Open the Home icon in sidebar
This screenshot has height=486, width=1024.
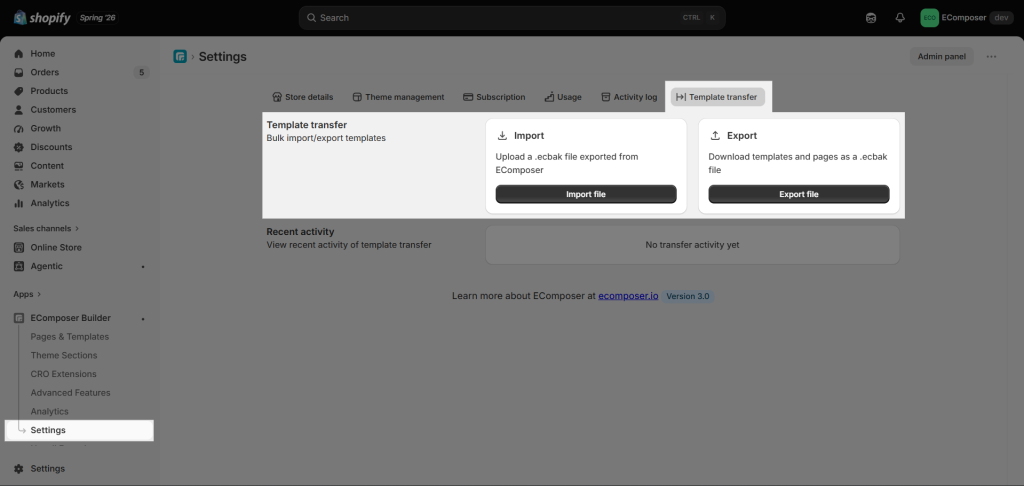pos(18,54)
